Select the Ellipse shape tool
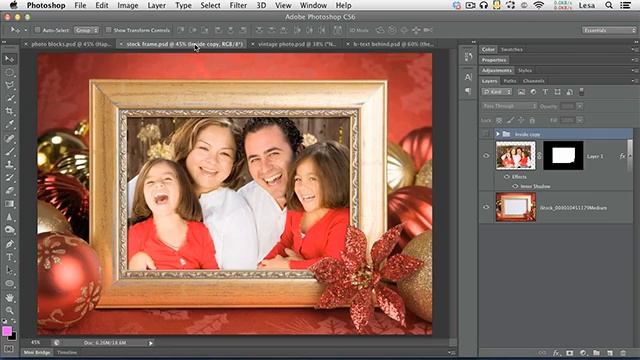 pyautogui.click(x=9, y=283)
